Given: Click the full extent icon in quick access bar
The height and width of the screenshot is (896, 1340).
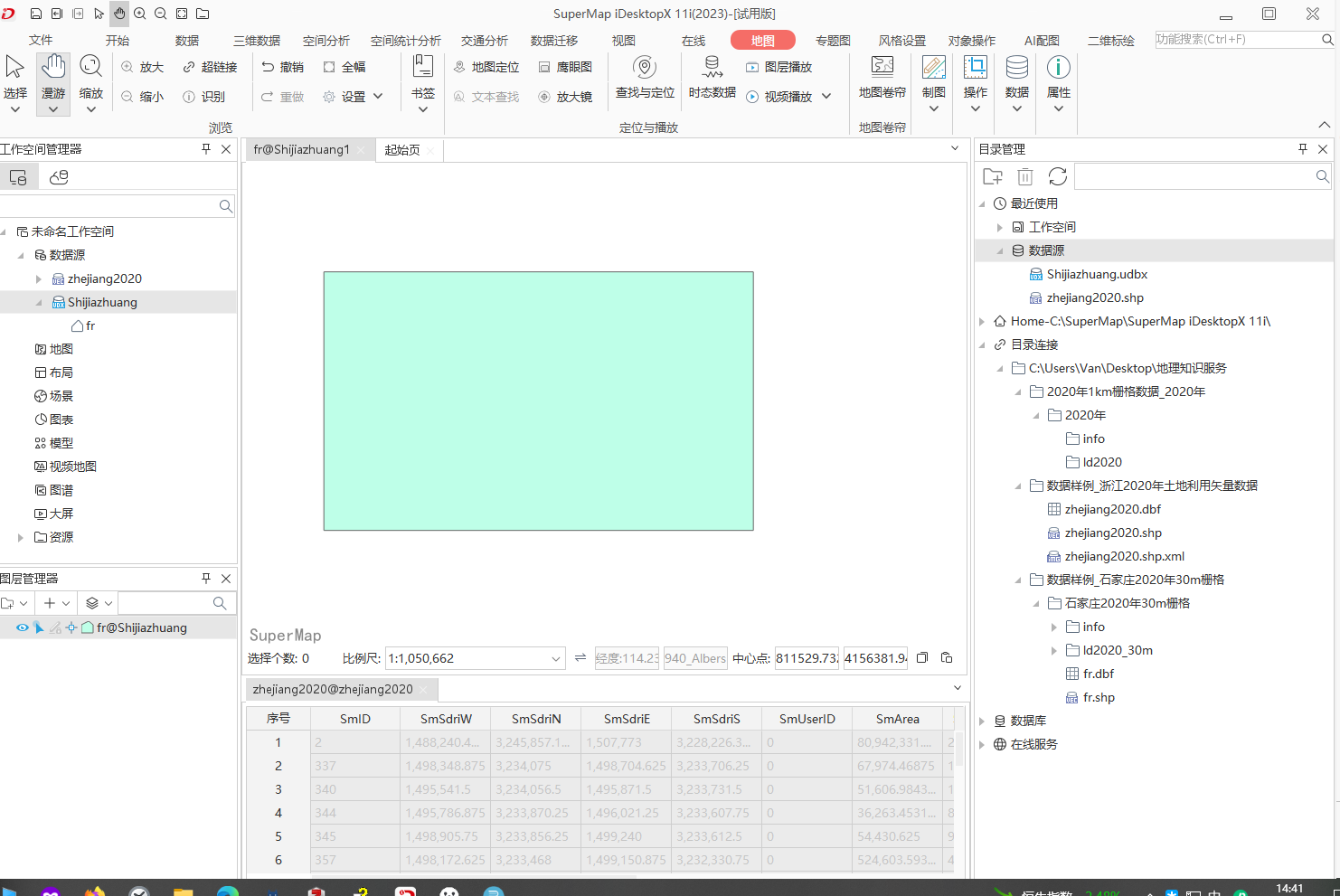Looking at the screenshot, I should tap(182, 14).
